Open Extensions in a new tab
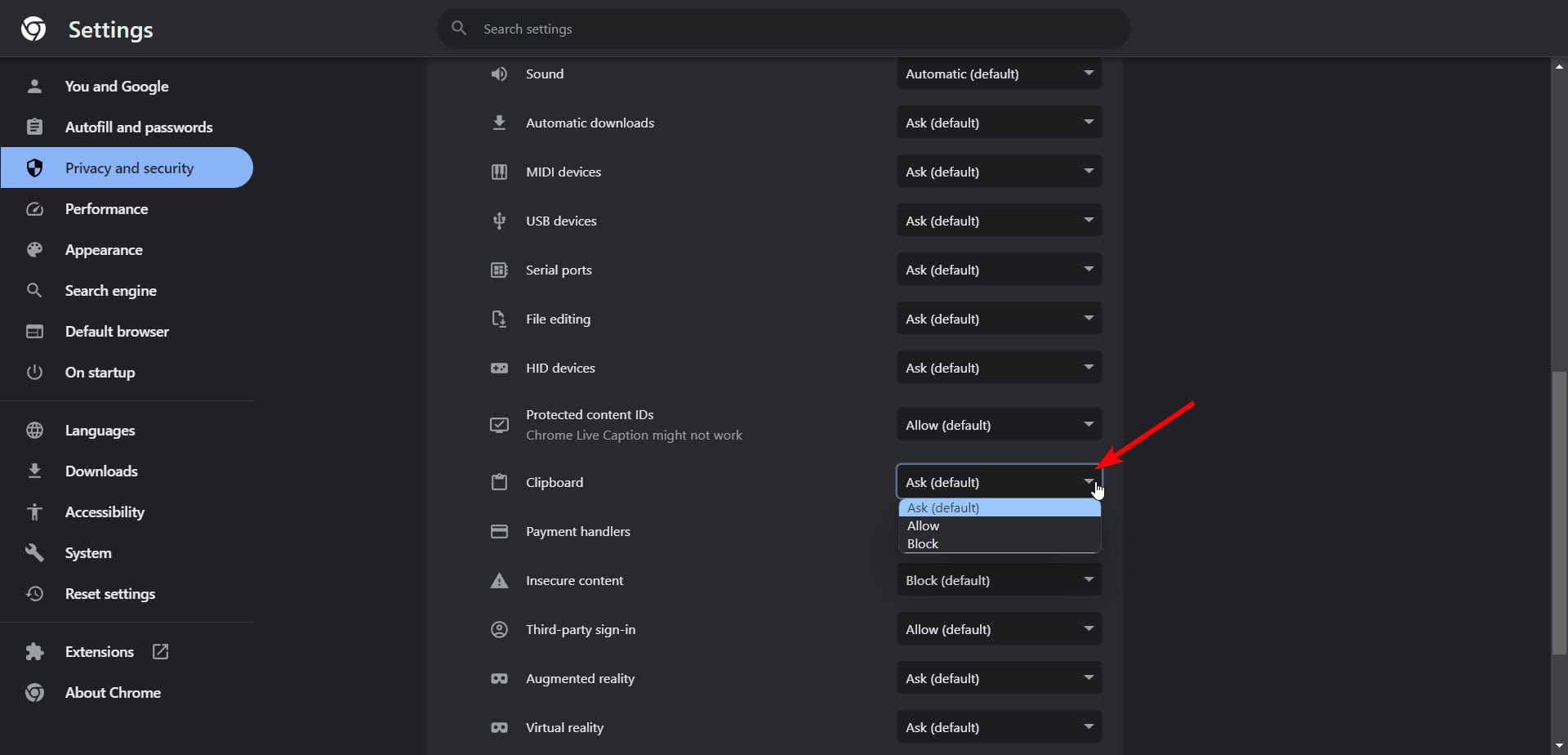Viewport: 1568px width, 755px height. pos(160,651)
